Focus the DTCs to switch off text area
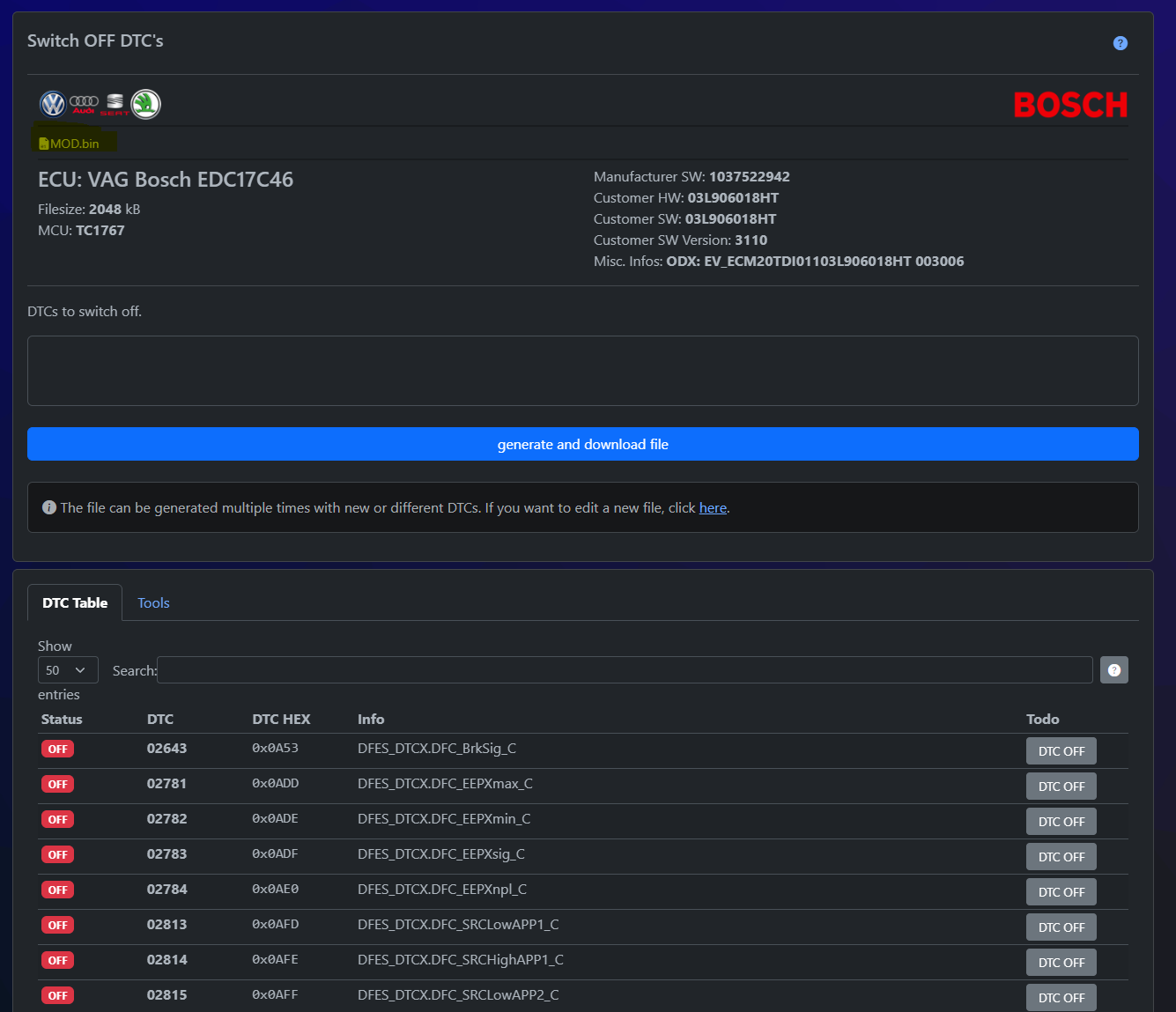 point(582,371)
